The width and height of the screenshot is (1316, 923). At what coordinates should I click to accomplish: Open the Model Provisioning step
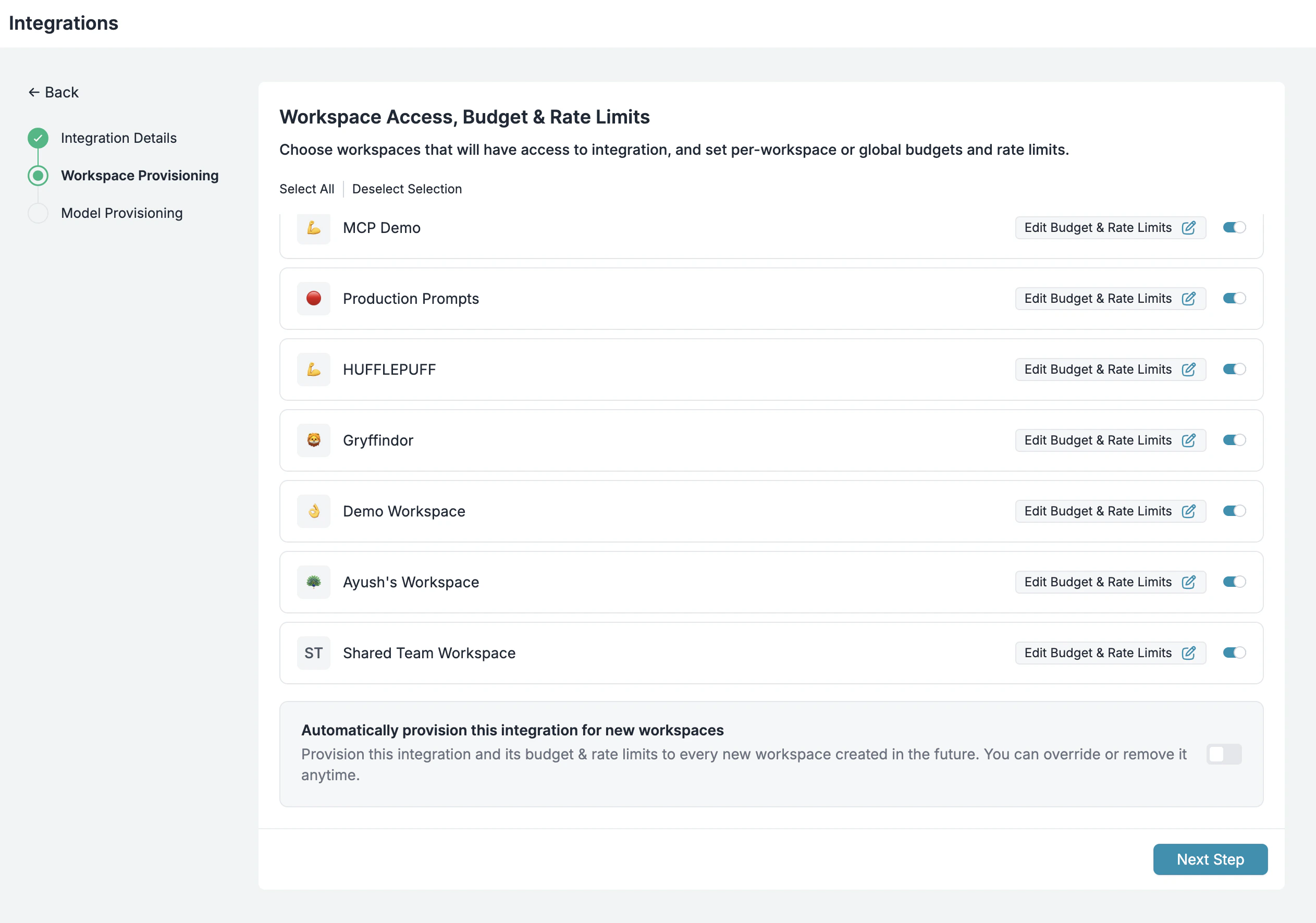tap(121, 213)
